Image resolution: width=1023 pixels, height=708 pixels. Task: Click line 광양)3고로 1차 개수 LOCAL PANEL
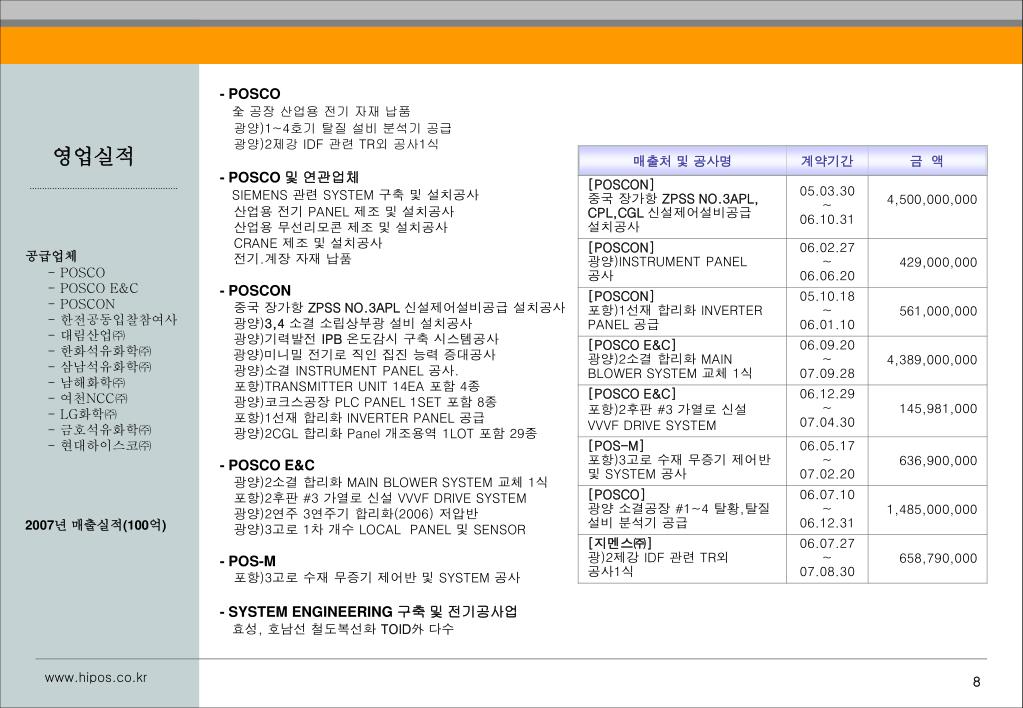379,530
